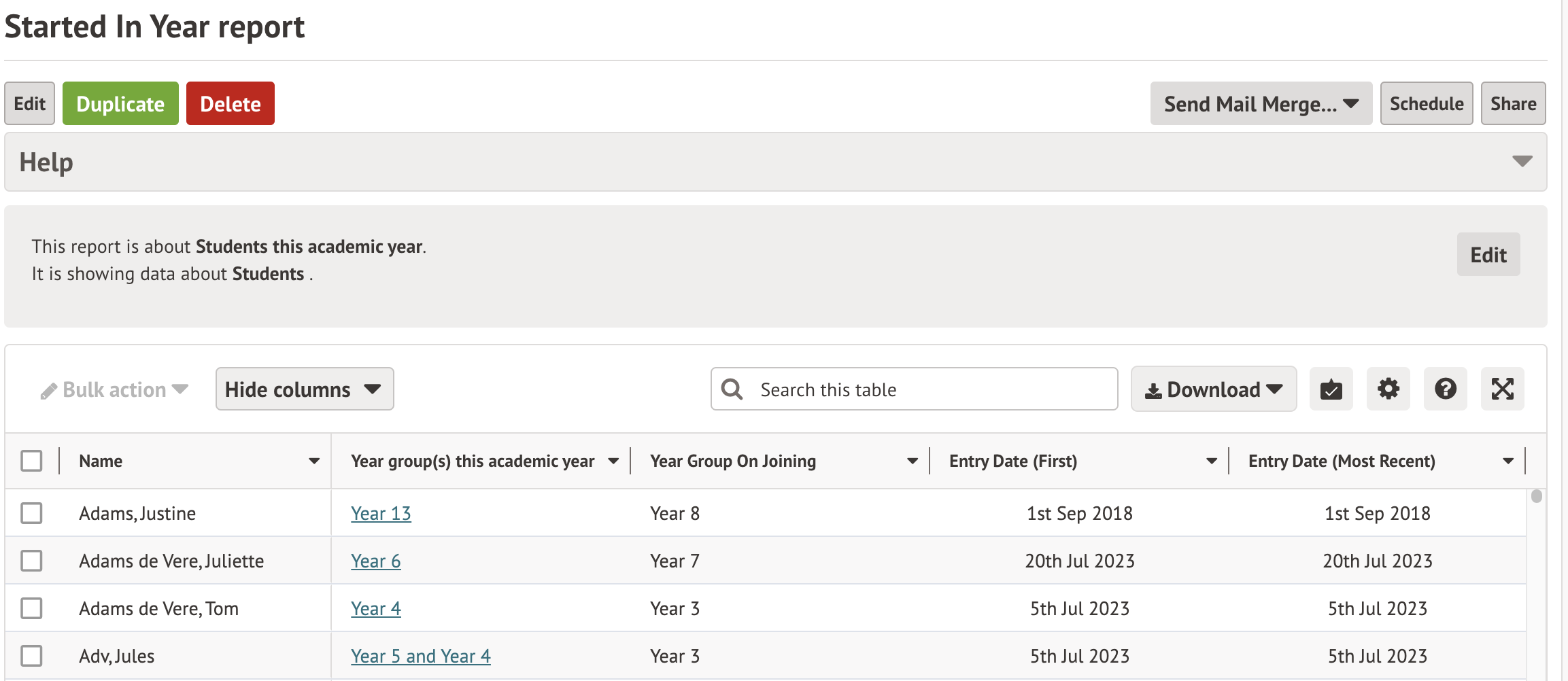
Task: Open the Year 13 link
Action: click(x=381, y=514)
